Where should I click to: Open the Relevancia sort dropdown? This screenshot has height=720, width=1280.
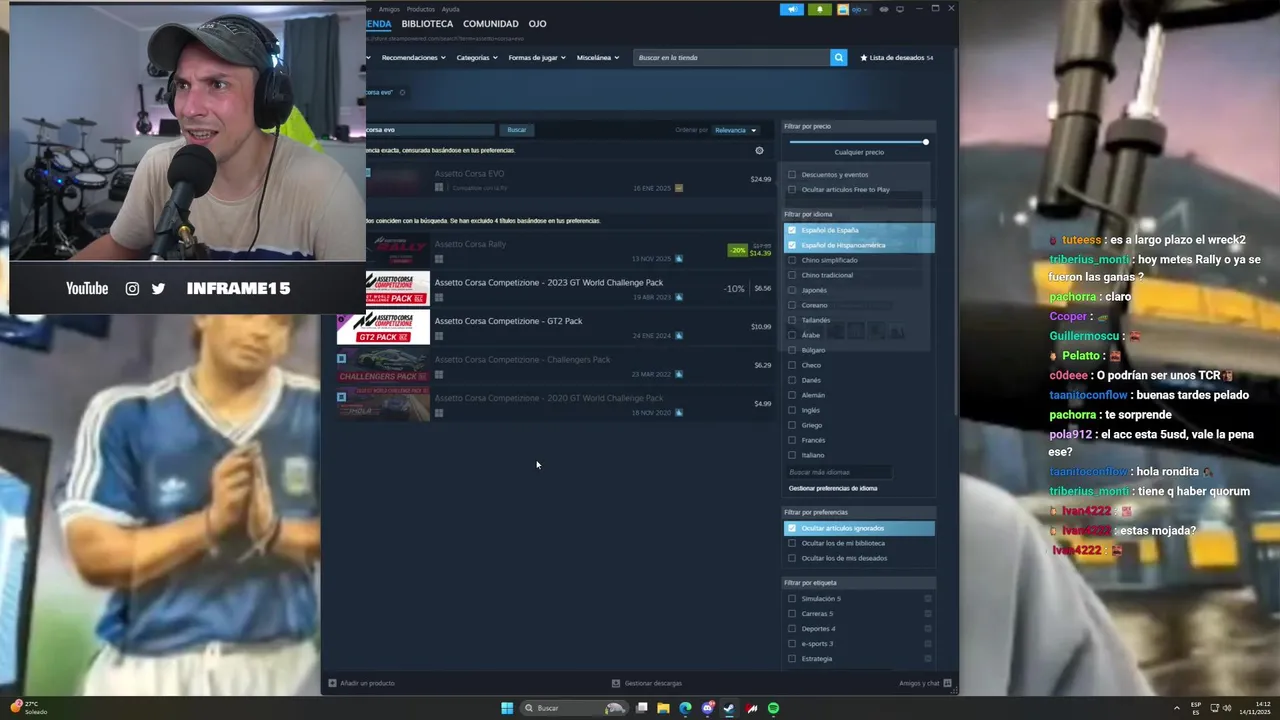point(736,130)
